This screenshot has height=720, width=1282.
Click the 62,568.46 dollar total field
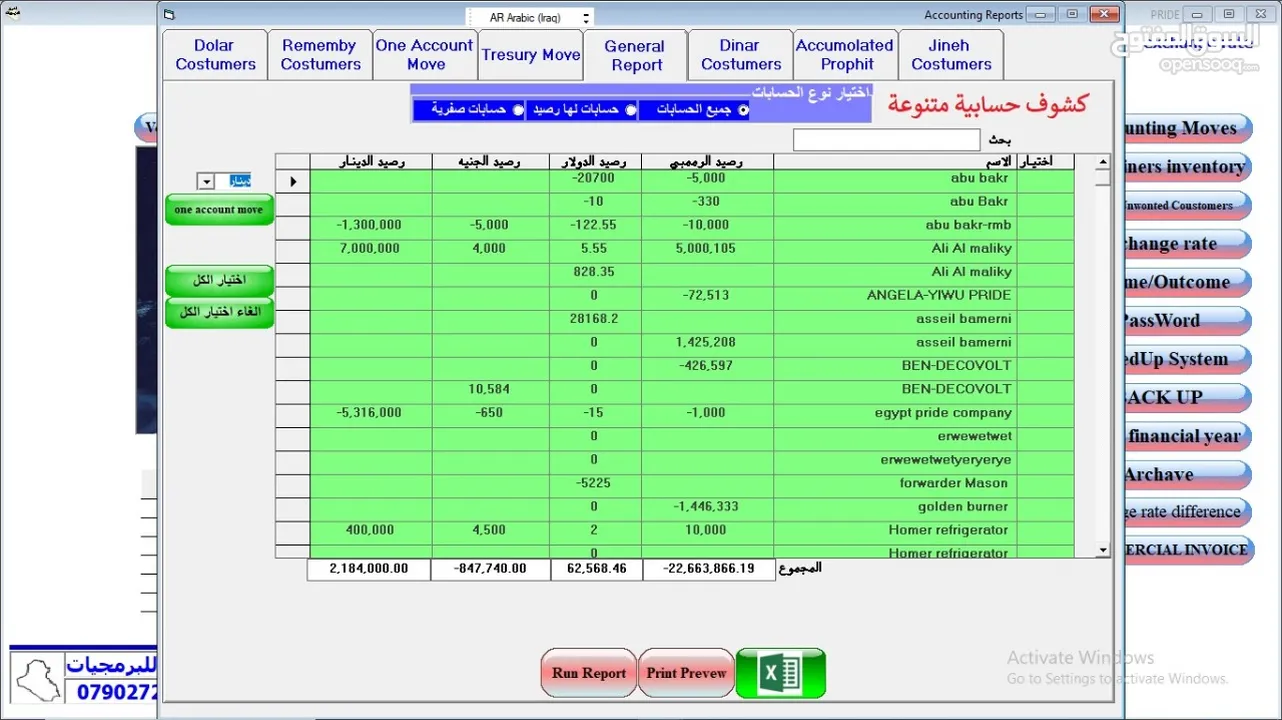click(596, 569)
